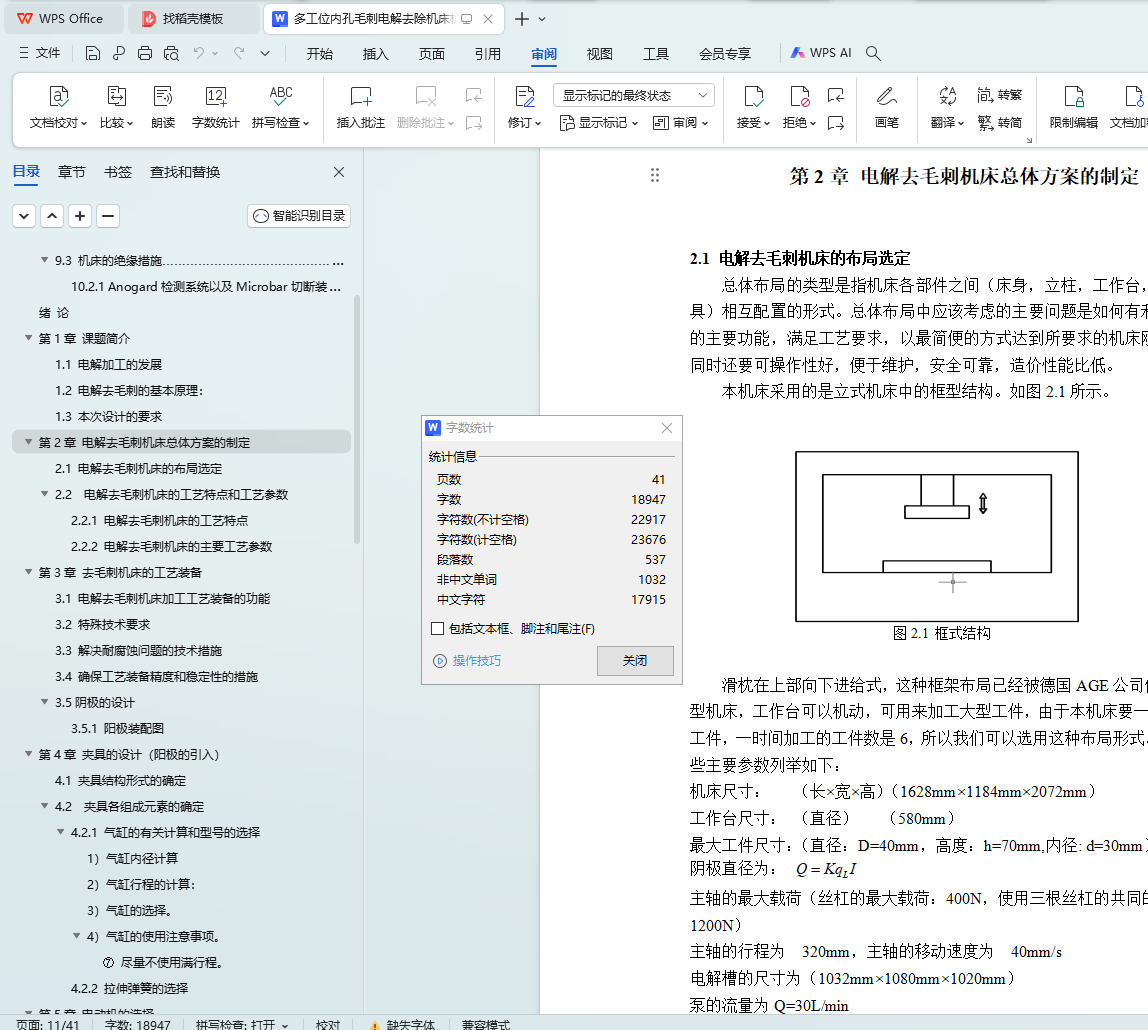The image size is (1148, 1030).
Task: Convert text with 转简 button
Action: click(999, 122)
